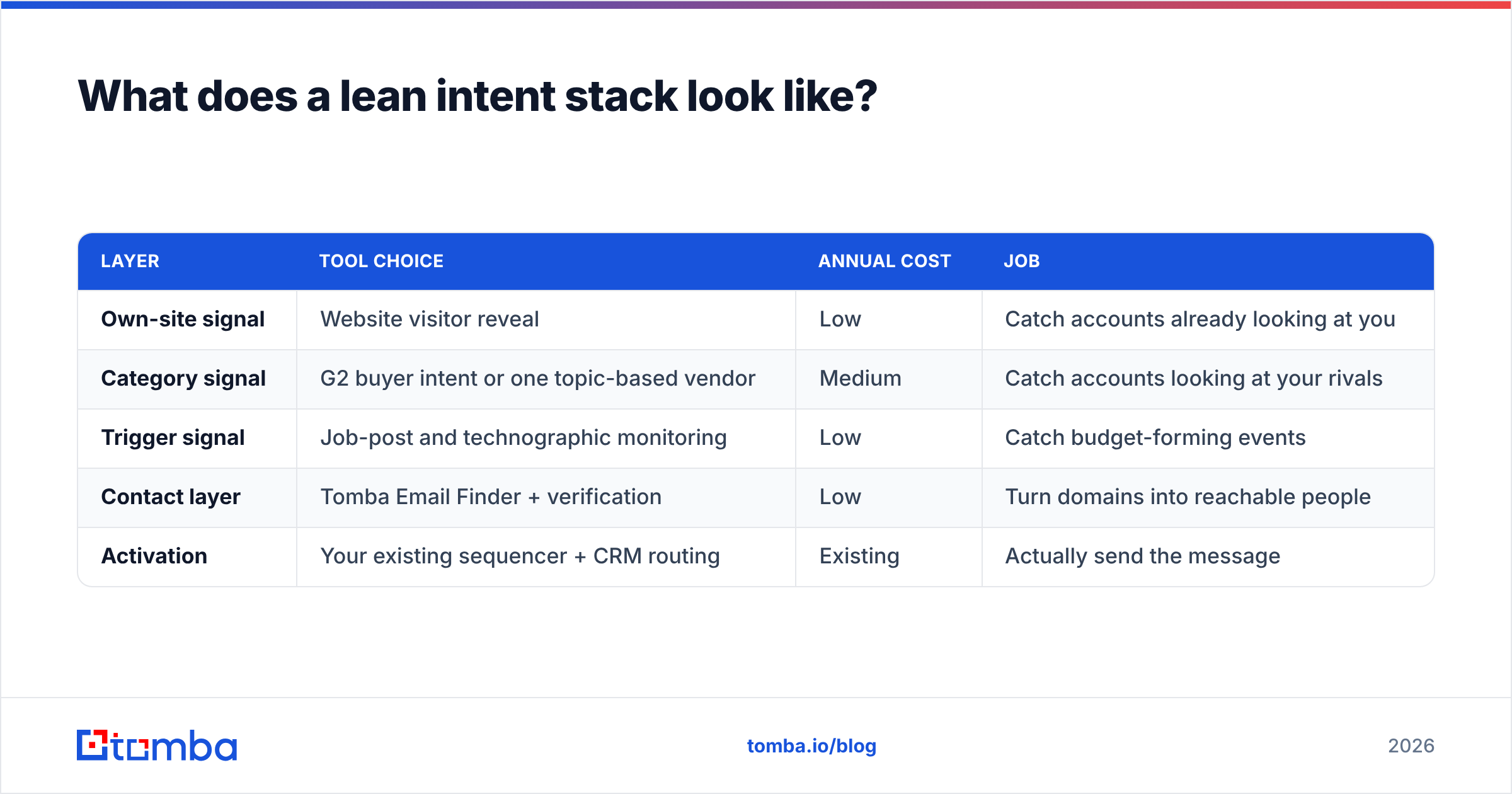Click the 'Trigger signal' row label

point(173,438)
